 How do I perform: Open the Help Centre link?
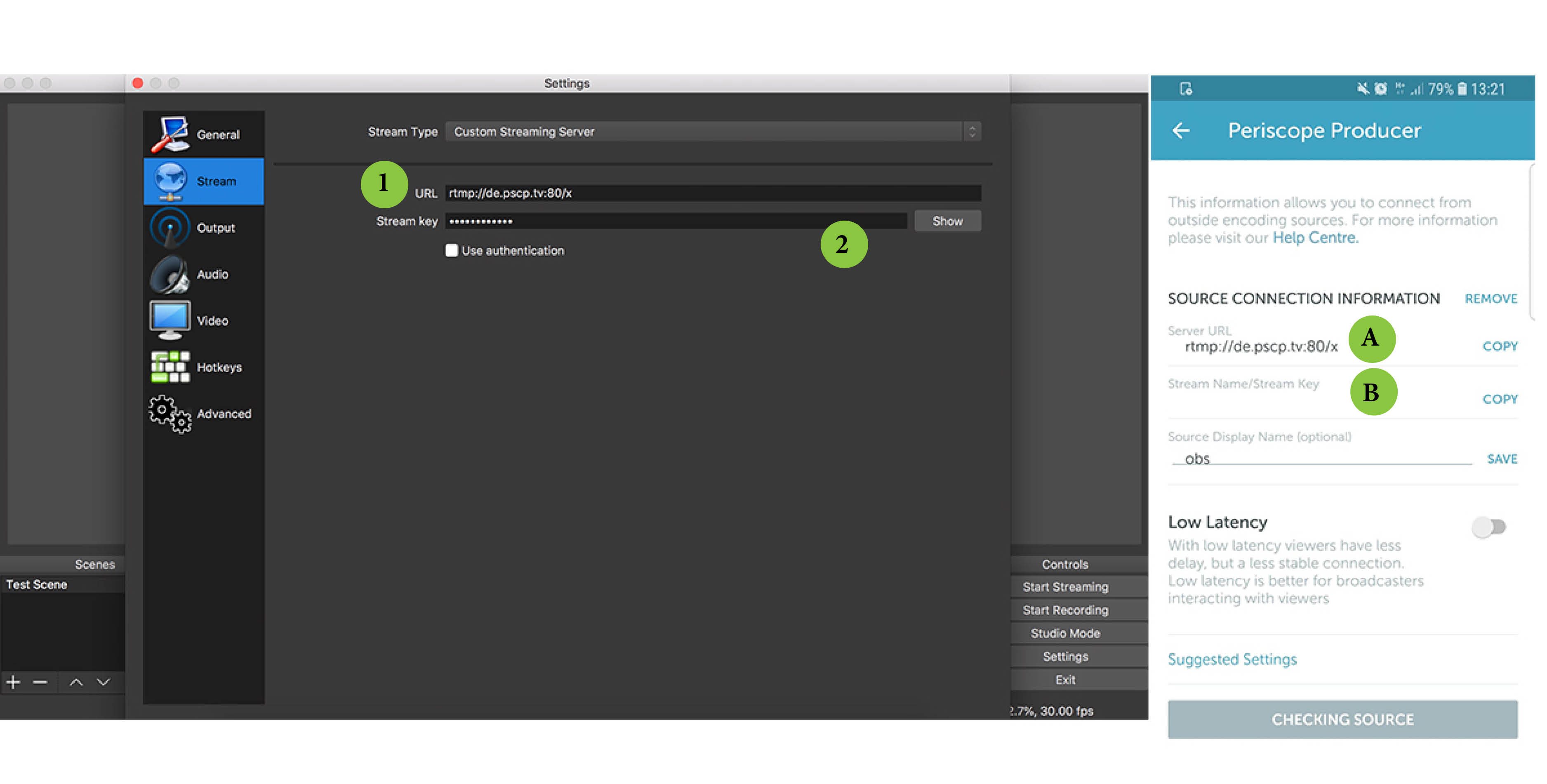[x=1315, y=238]
